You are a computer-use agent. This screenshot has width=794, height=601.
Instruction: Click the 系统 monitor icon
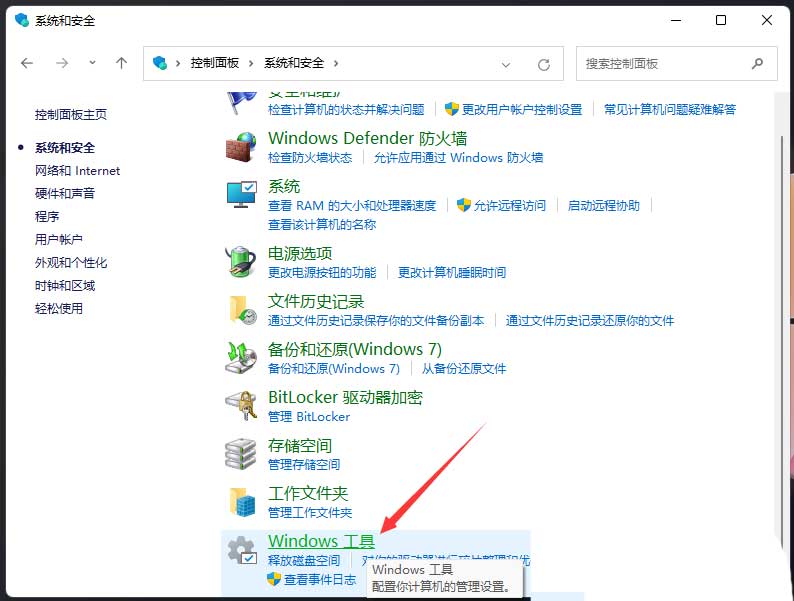tap(241, 194)
